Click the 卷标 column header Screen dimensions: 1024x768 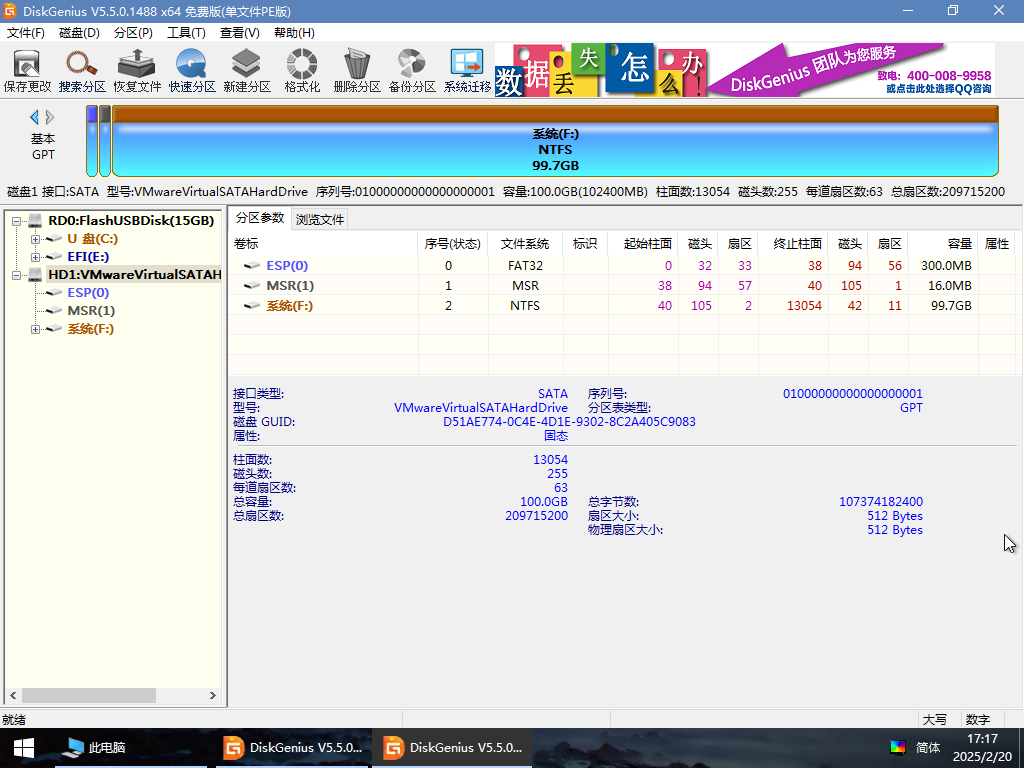[323, 244]
